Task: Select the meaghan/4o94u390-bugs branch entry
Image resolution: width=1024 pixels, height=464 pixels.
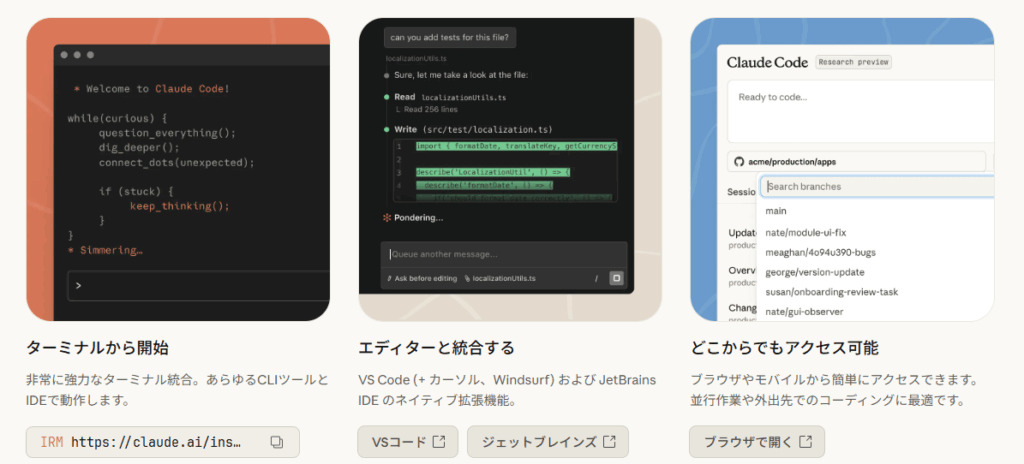Action: [820, 252]
